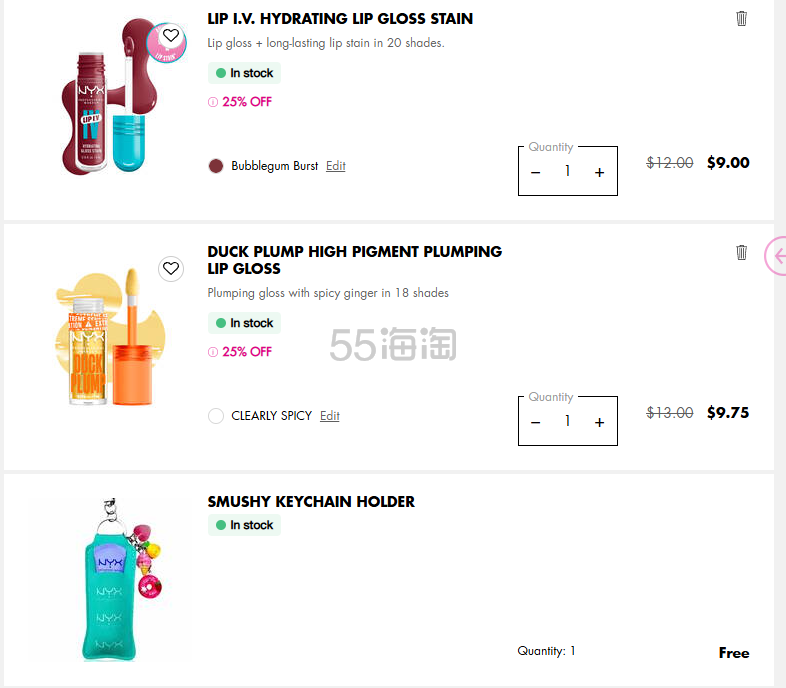The image size is (786, 688).
Task: Remove Duck Plump Lip Gloss via trash icon
Action: [x=741, y=252]
